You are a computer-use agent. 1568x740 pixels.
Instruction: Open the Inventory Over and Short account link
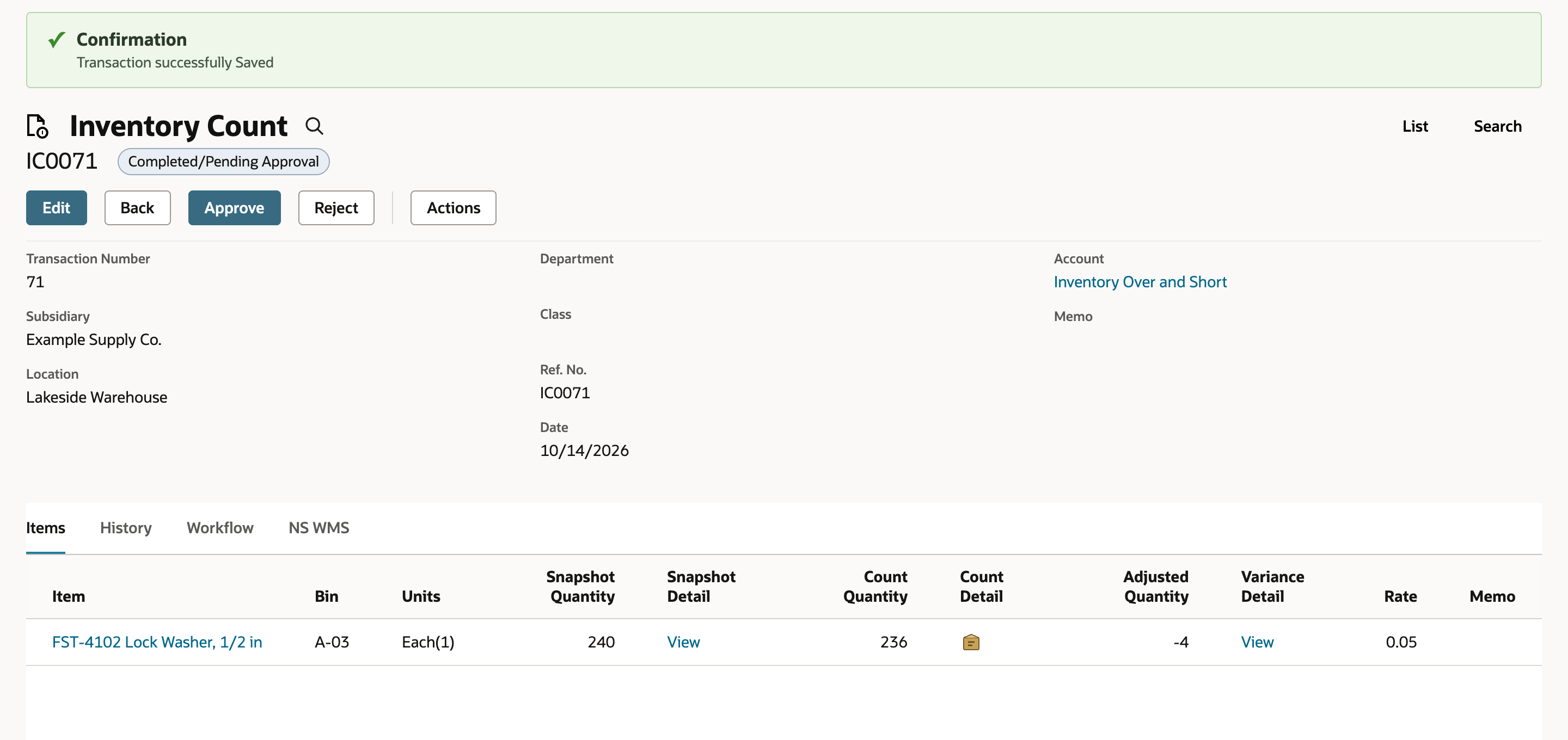pyautogui.click(x=1140, y=282)
